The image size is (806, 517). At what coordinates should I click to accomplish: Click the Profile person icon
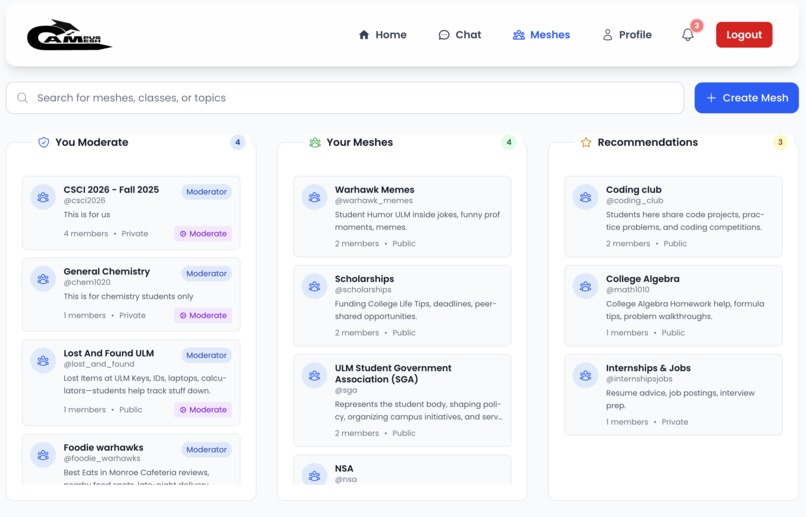pyautogui.click(x=608, y=34)
